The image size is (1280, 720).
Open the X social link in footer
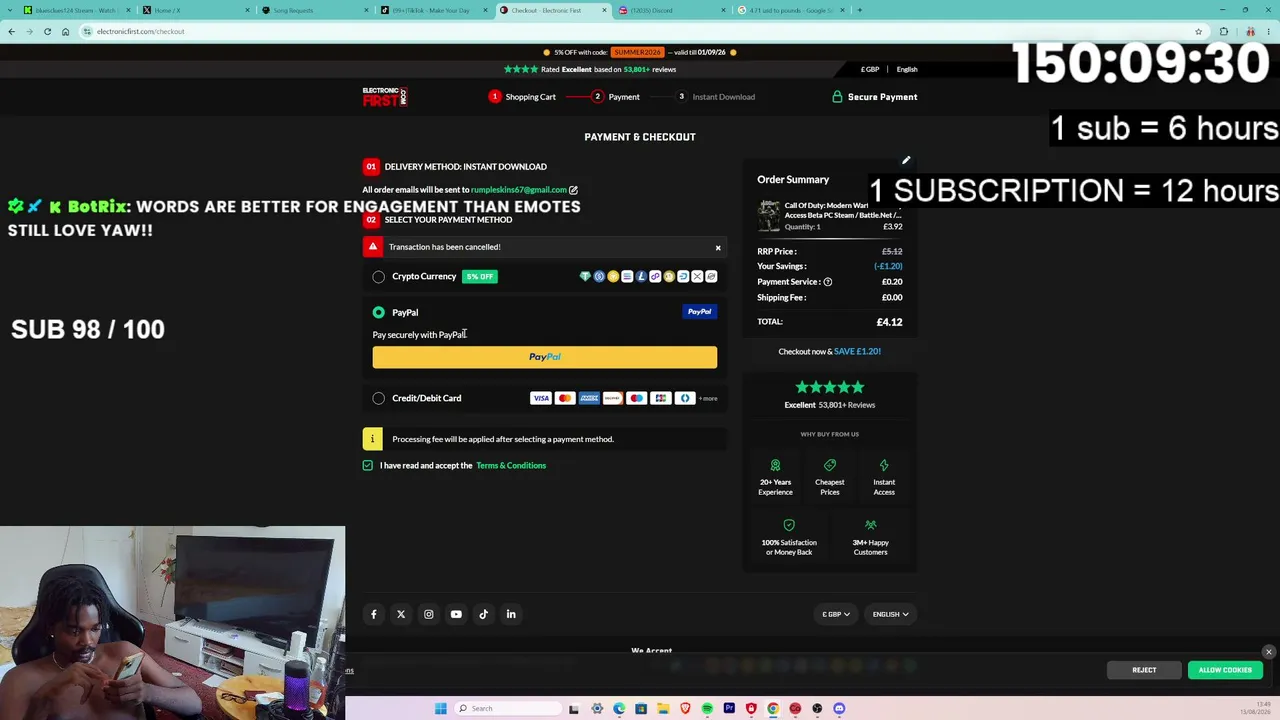coord(401,615)
